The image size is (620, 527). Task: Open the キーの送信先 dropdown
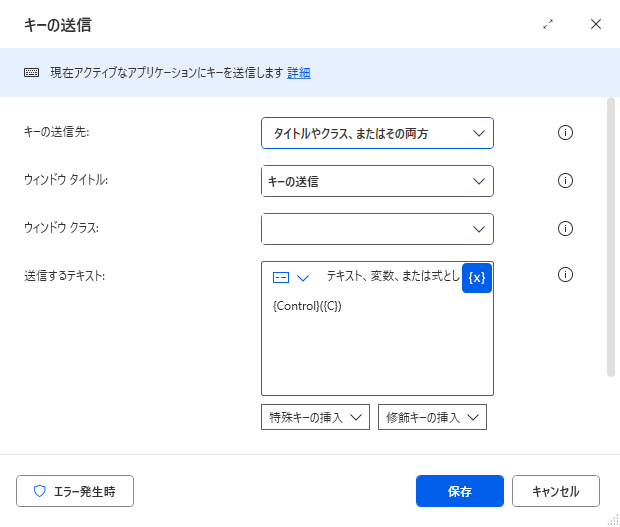click(x=377, y=133)
